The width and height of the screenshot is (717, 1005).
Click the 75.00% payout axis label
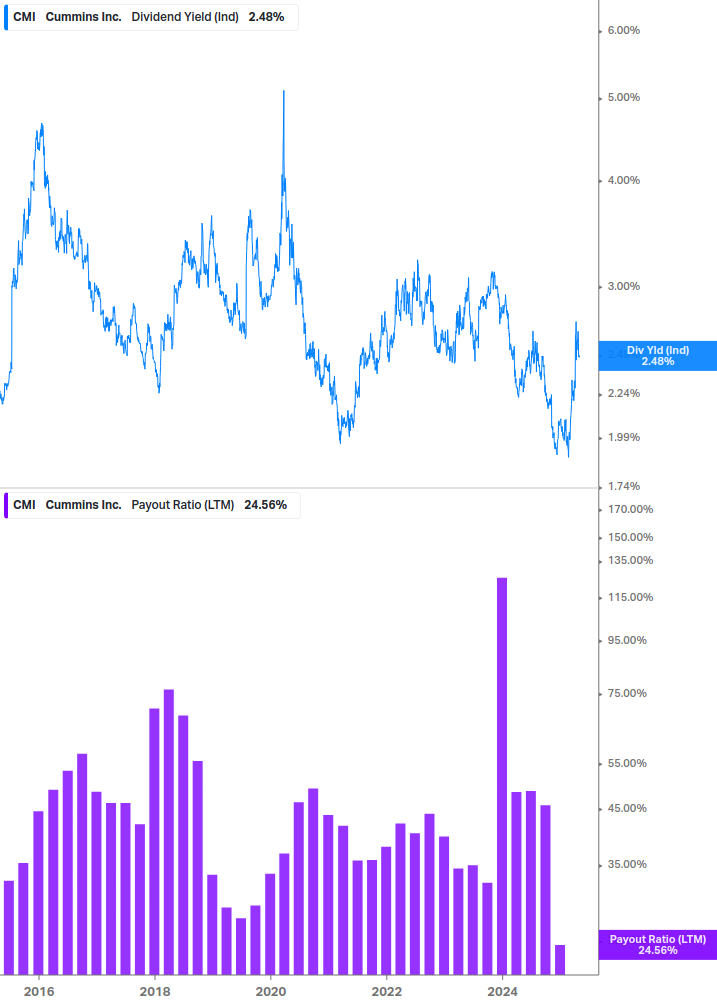[x=627, y=694]
